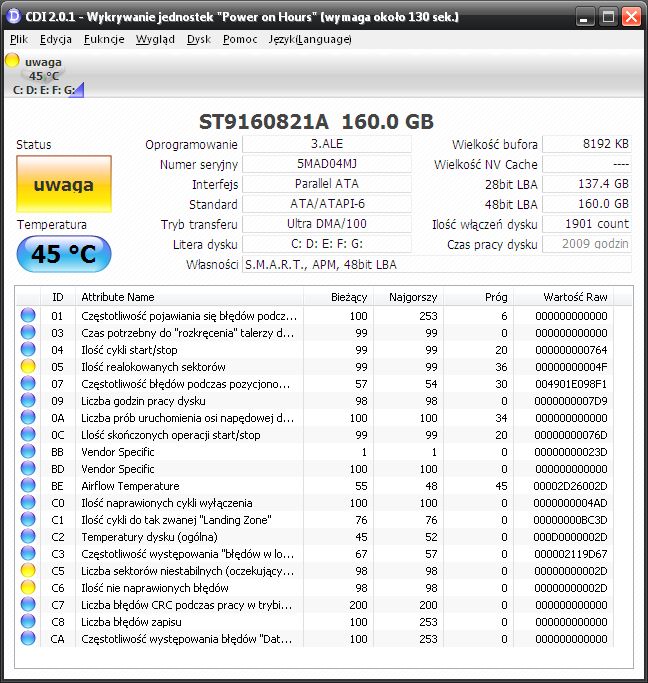
Task: Click the serial number field 5MAD04MJ
Action: pos(326,164)
